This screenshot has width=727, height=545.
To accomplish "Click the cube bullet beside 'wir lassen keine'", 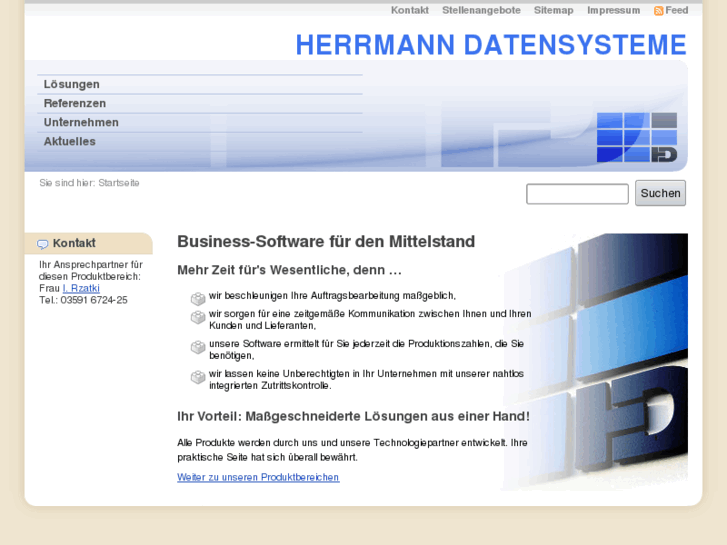I will coord(198,377).
